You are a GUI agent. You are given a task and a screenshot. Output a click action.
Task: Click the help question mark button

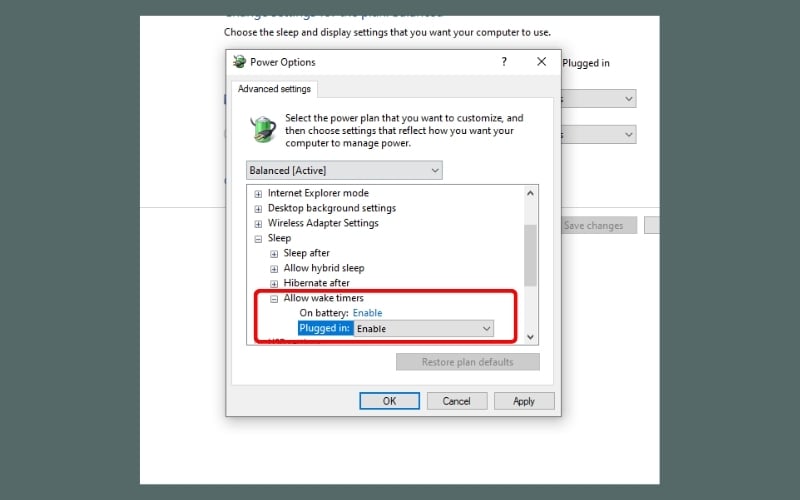click(x=503, y=62)
